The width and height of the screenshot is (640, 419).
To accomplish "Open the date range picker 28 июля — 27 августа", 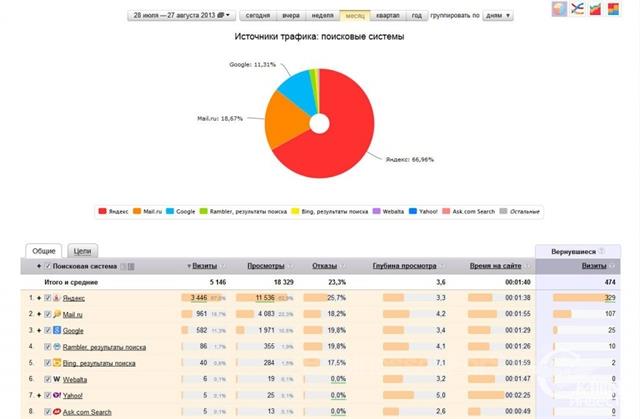I will [181, 16].
